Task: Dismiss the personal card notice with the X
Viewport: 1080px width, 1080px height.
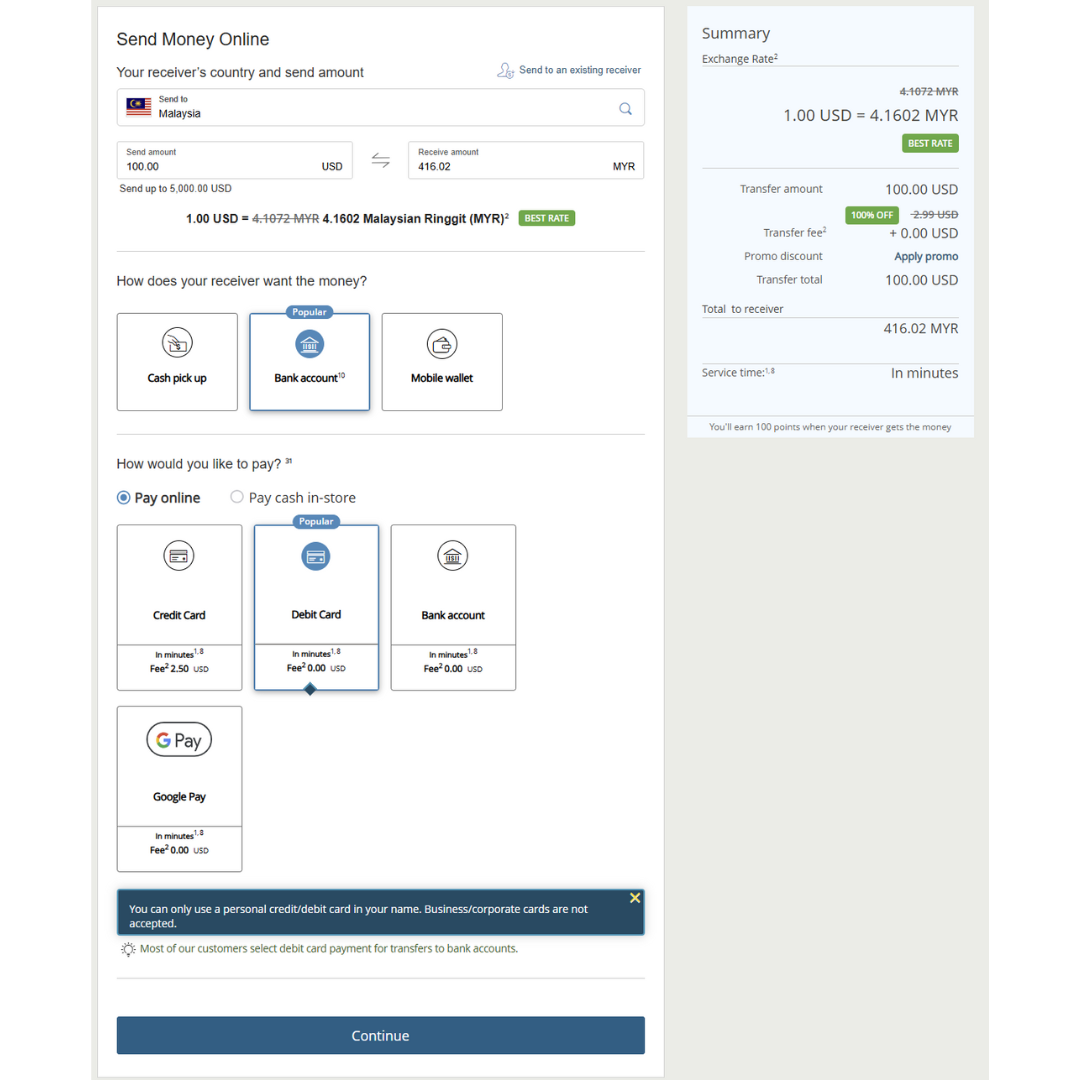Action: coord(635,898)
